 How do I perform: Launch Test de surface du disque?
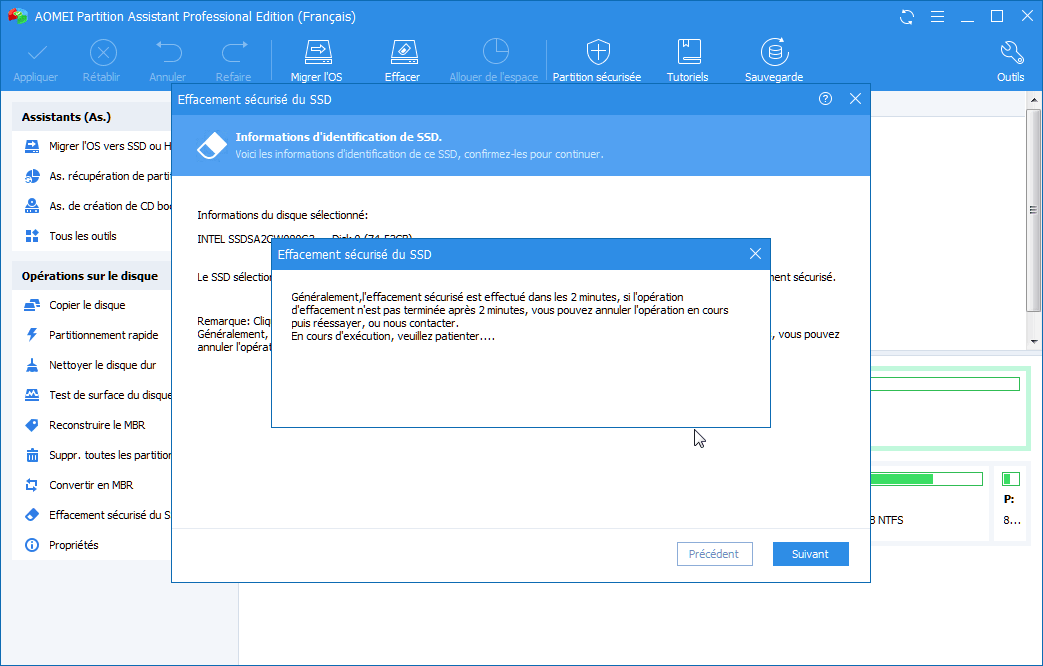click(x=97, y=395)
